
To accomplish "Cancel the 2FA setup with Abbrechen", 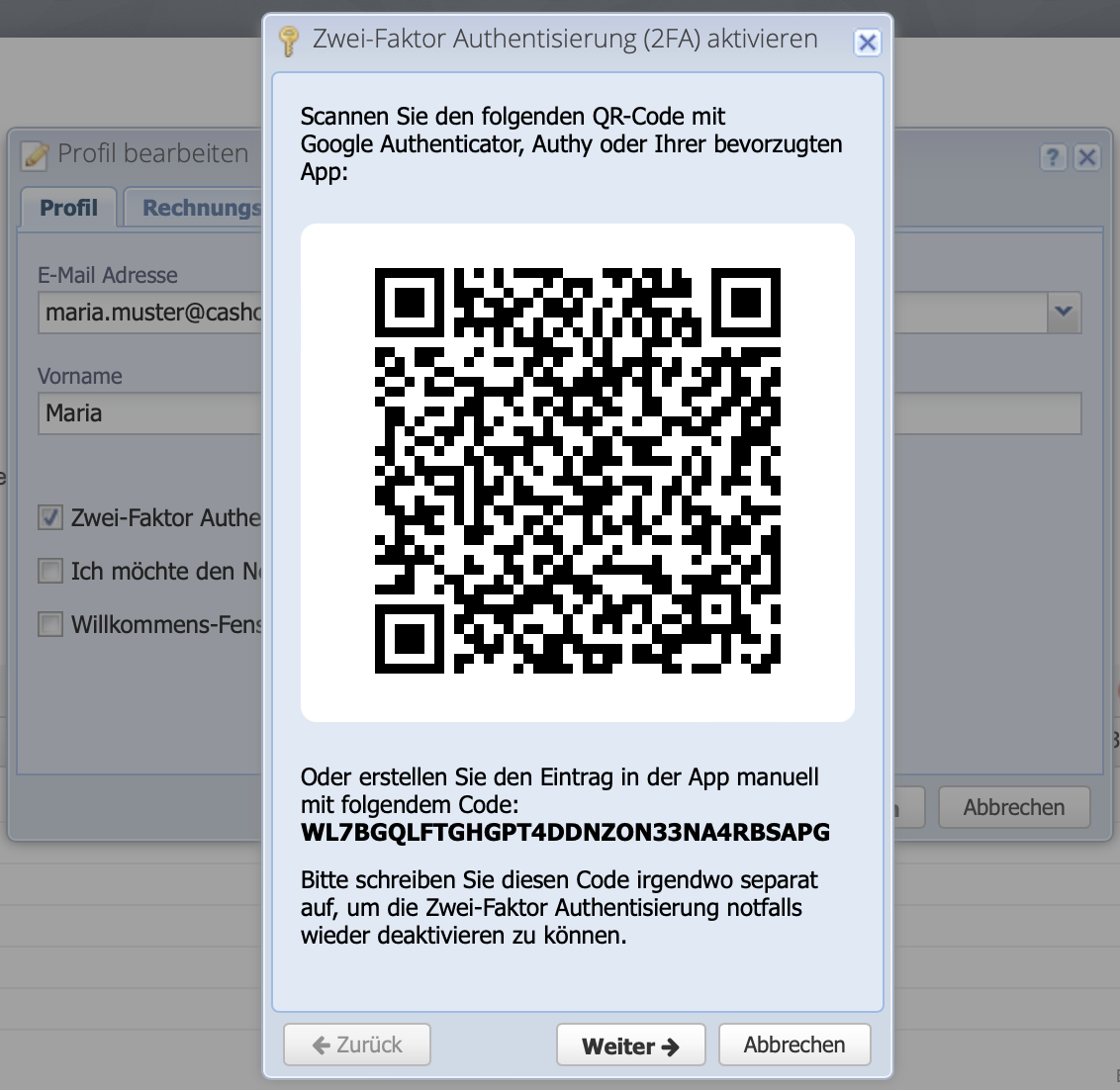I will 793,1045.
